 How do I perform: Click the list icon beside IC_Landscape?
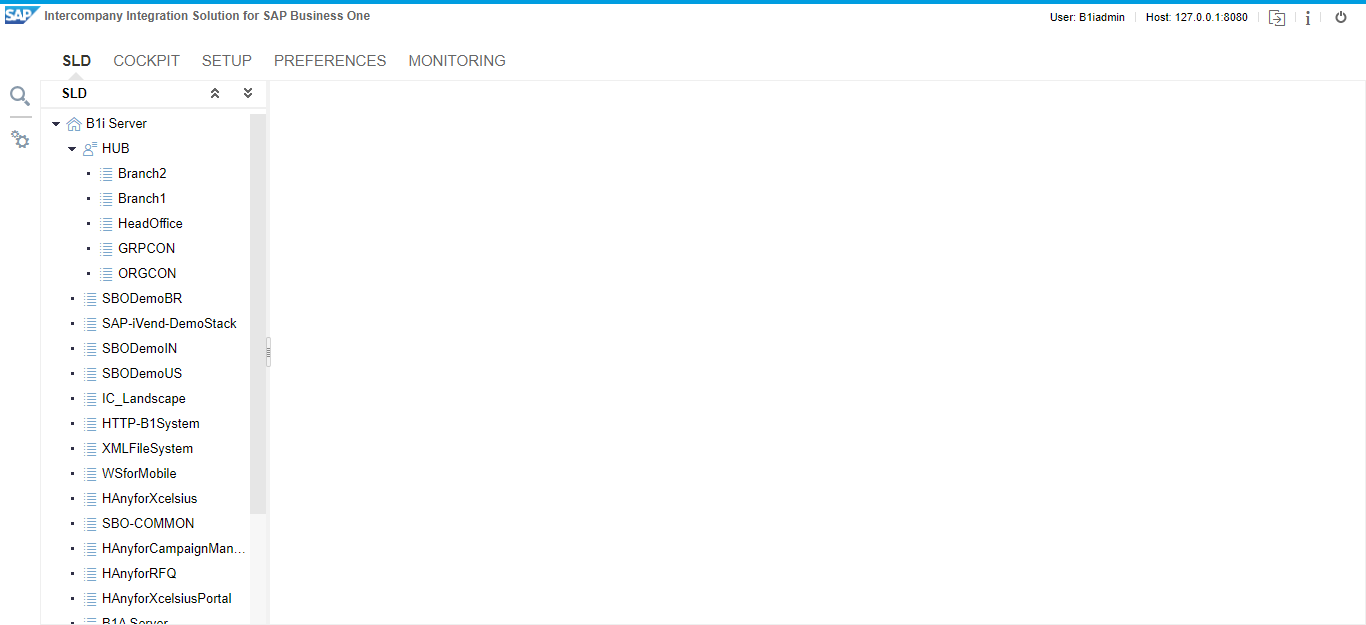(90, 399)
